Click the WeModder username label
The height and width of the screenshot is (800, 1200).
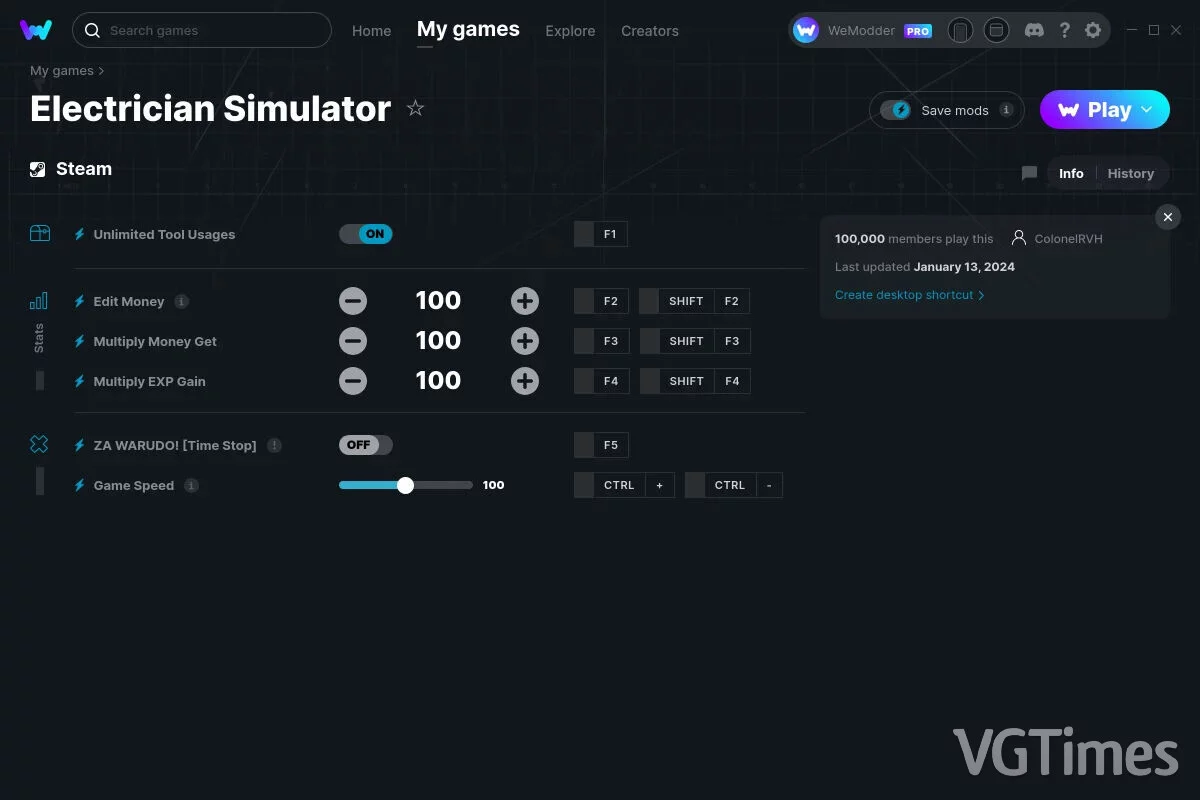coord(861,31)
